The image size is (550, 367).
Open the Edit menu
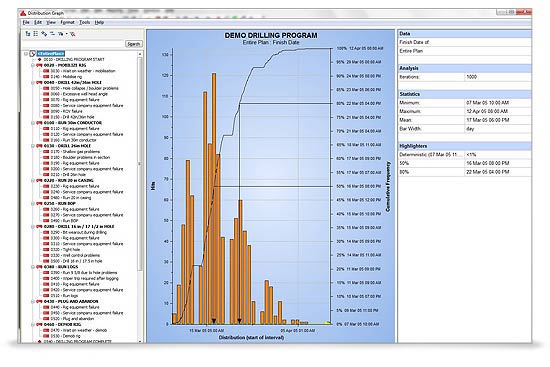point(38,22)
